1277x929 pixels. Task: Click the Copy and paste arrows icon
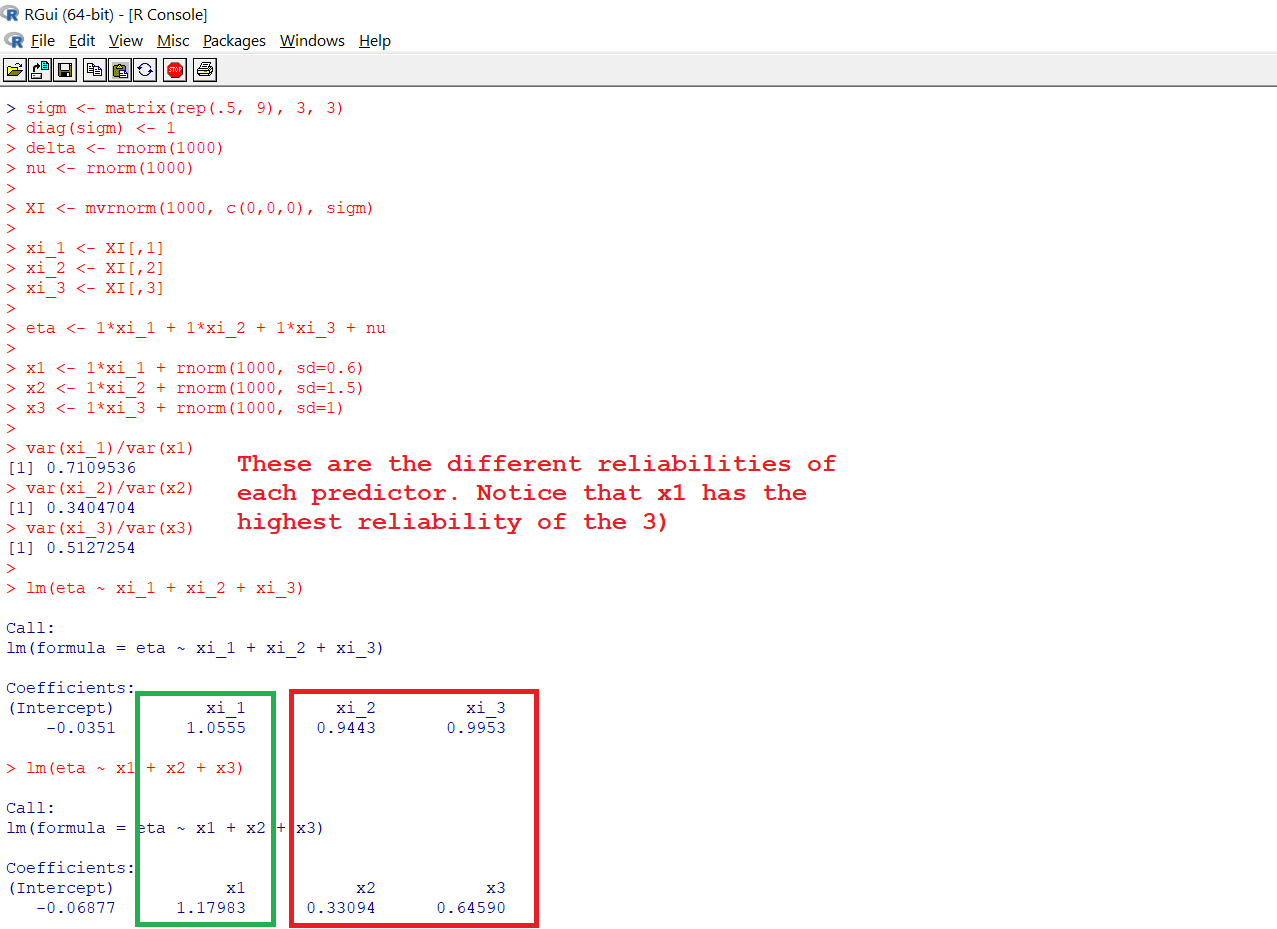(x=146, y=70)
